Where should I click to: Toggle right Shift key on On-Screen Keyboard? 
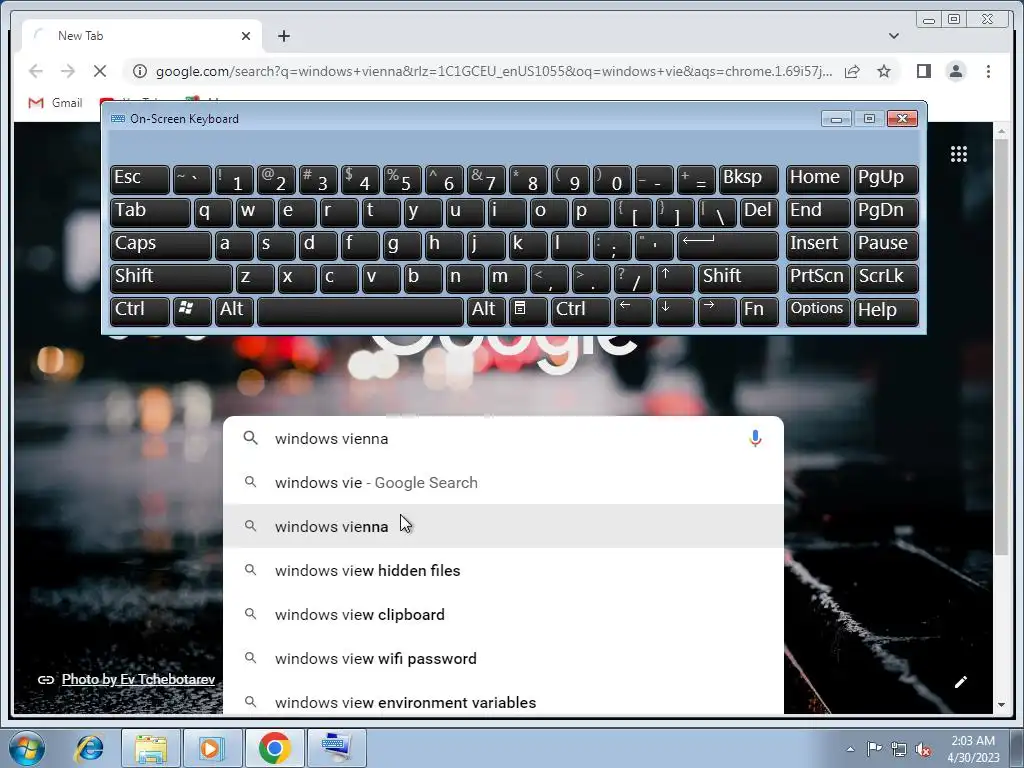tap(738, 278)
